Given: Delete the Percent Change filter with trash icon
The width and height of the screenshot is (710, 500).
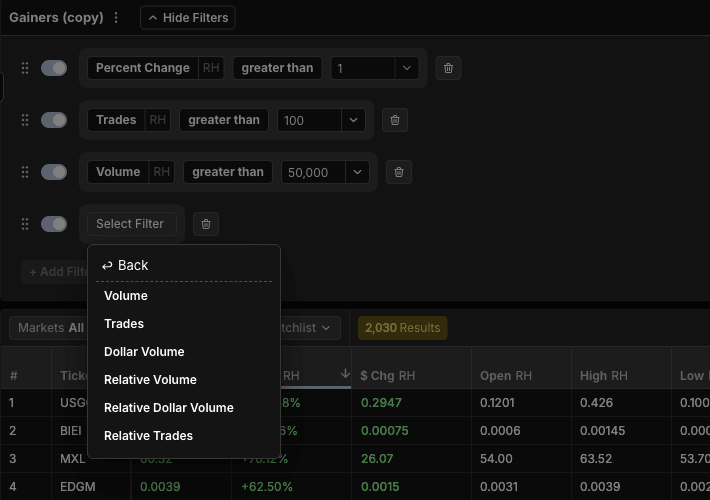Looking at the screenshot, I should [448, 68].
